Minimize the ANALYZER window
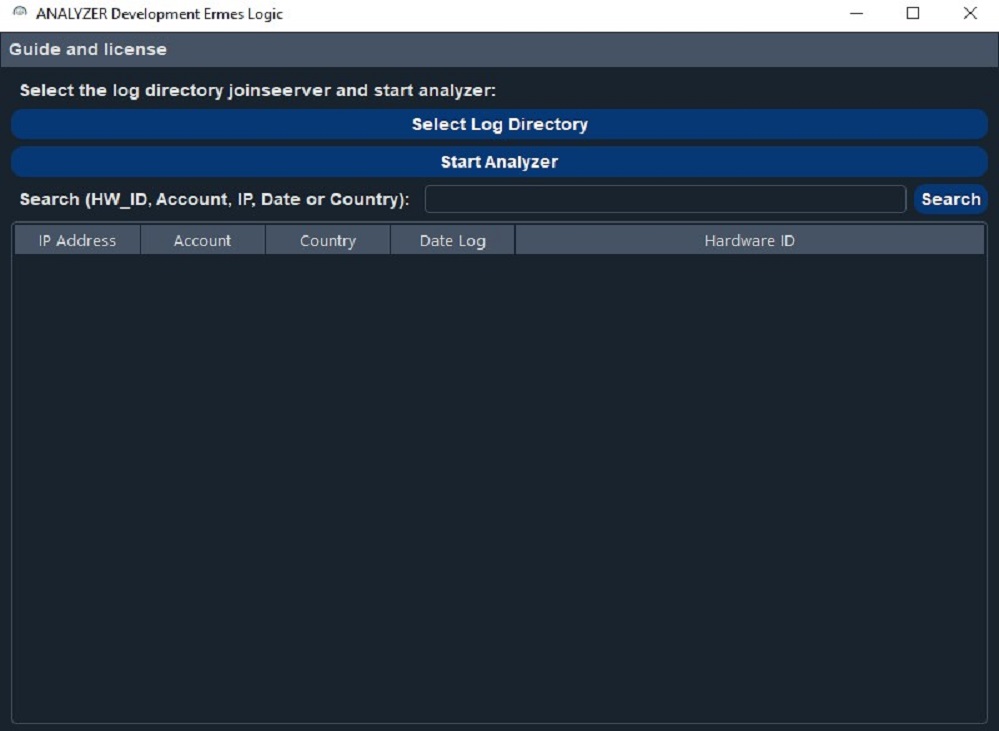This screenshot has height=731, width=999. (856, 14)
